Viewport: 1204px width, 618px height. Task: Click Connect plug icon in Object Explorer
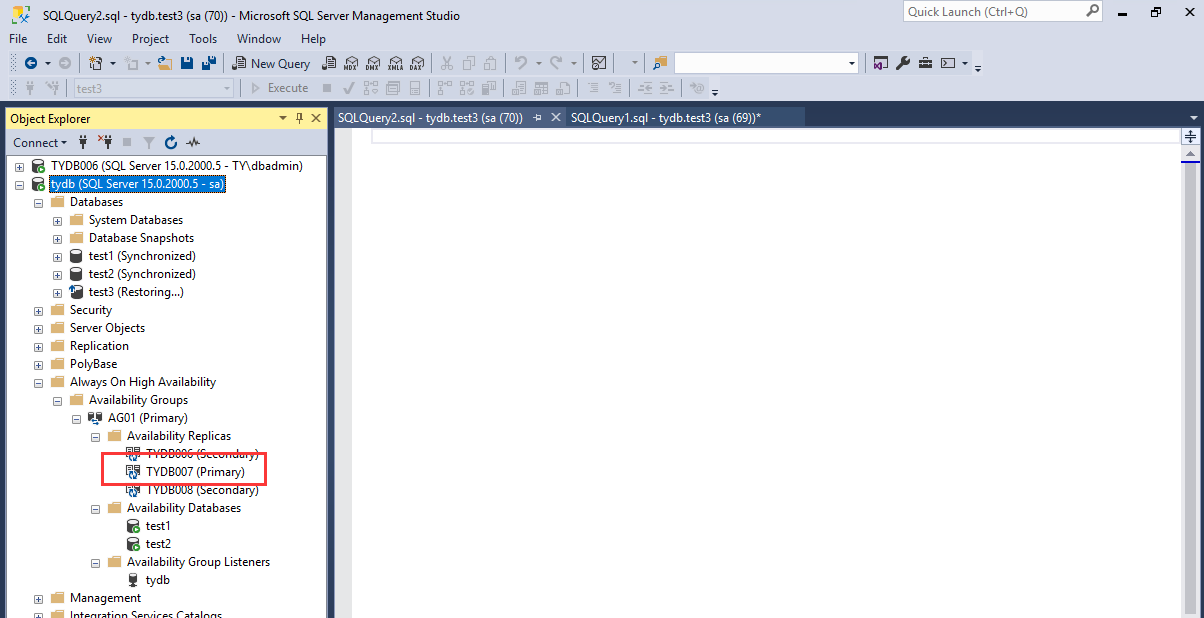point(83,142)
